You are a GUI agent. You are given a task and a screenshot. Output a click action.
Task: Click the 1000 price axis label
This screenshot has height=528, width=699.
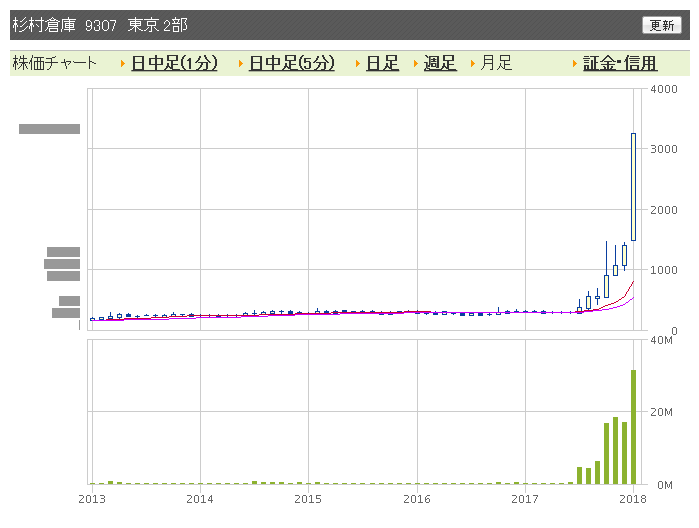[x=664, y=270]
